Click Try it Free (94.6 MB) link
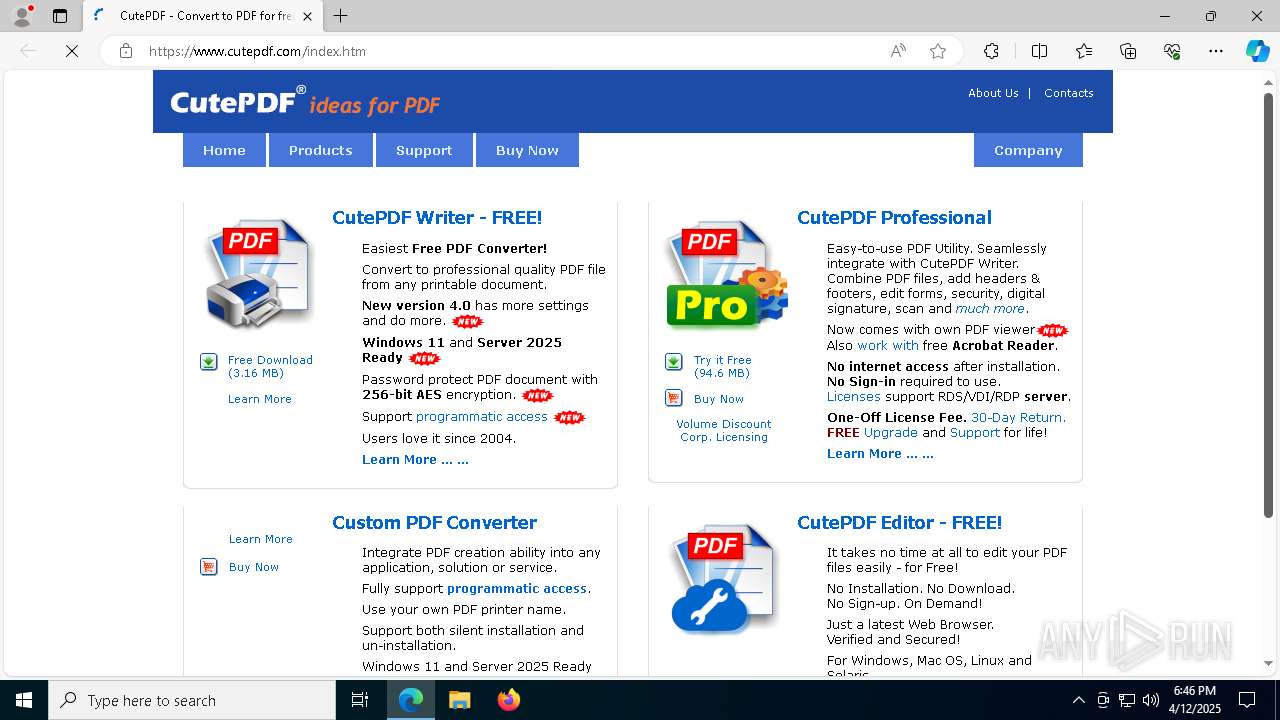 pos(723,366)
